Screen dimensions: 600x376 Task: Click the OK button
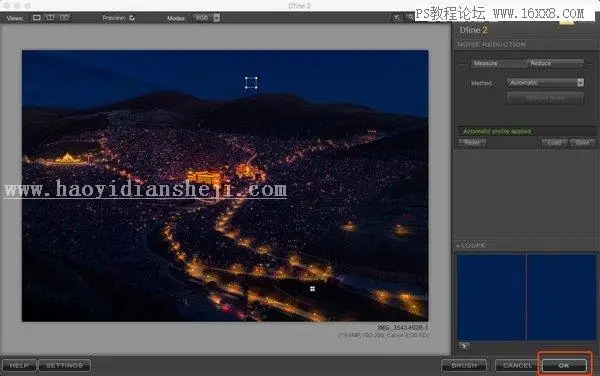[564, 366]
